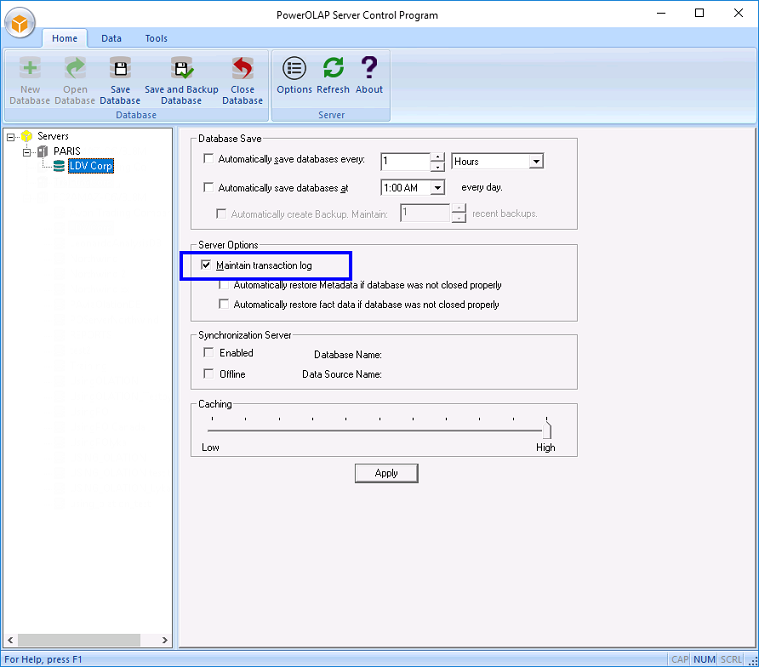Check Automatically save databases every option
Viewport: 759px width, 667px height.
(208, 160)
